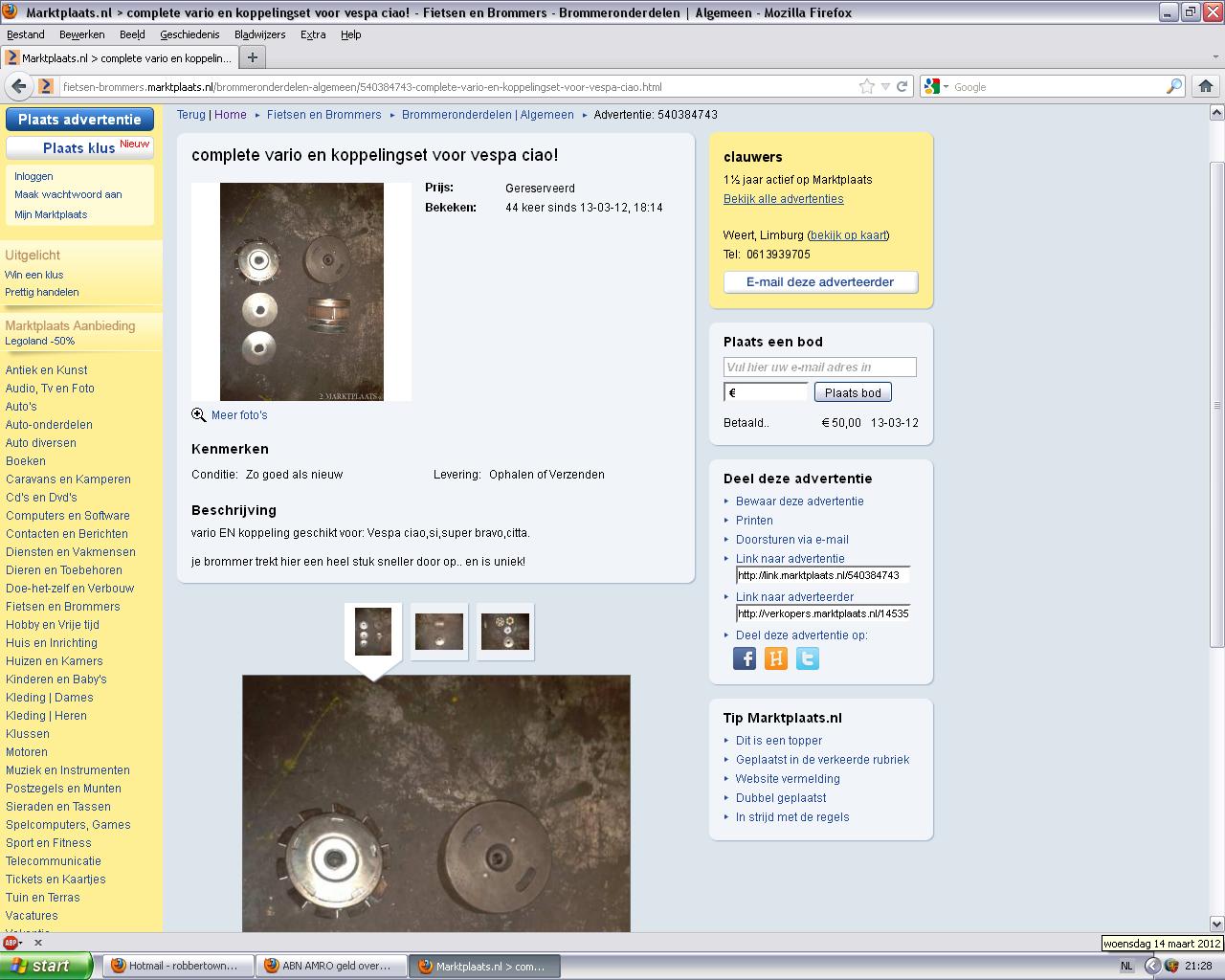
Task: Open the Bladwijzers menu
Action: coord(259,34)
